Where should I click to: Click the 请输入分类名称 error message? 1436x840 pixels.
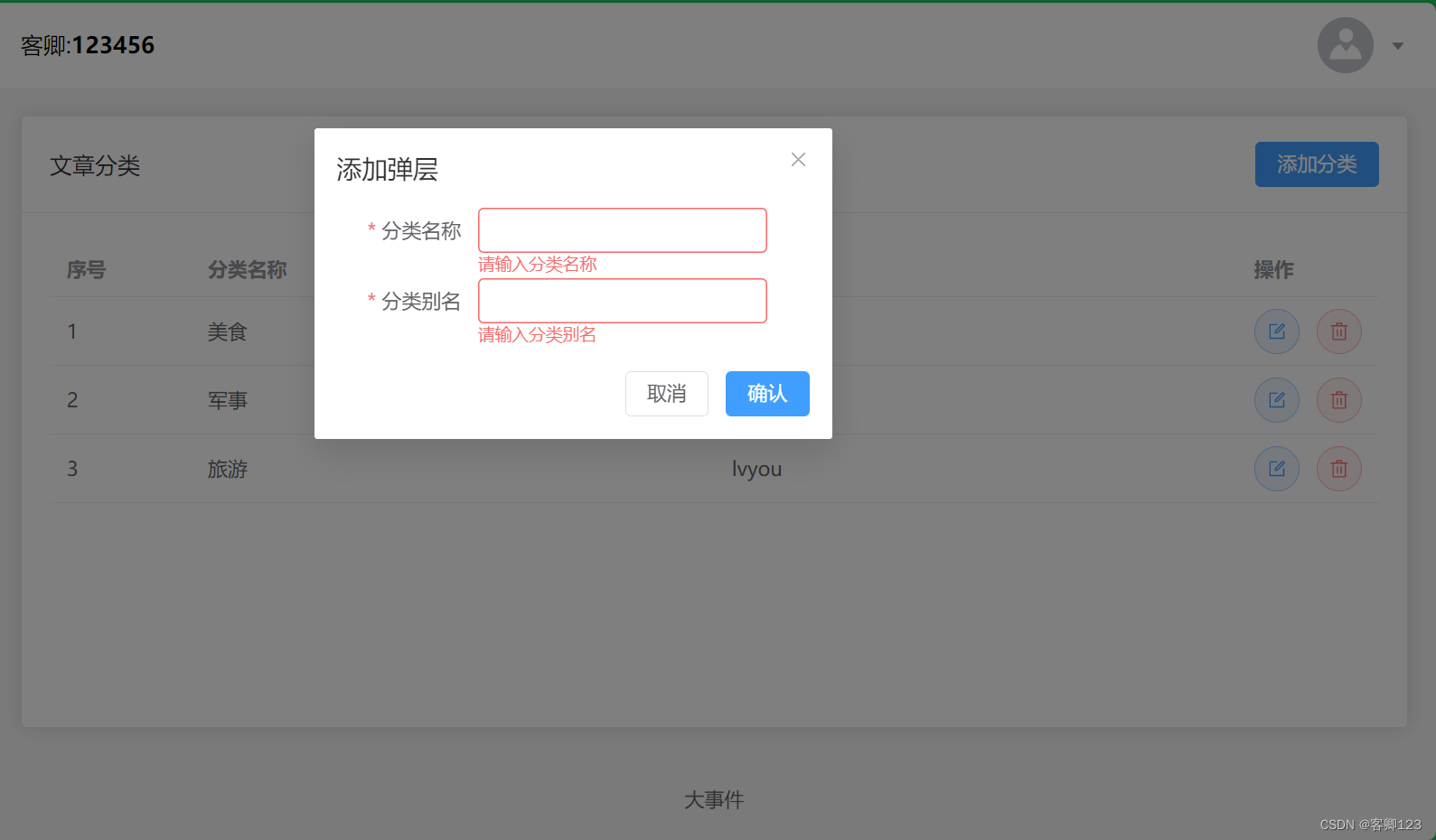click(538, 265)
